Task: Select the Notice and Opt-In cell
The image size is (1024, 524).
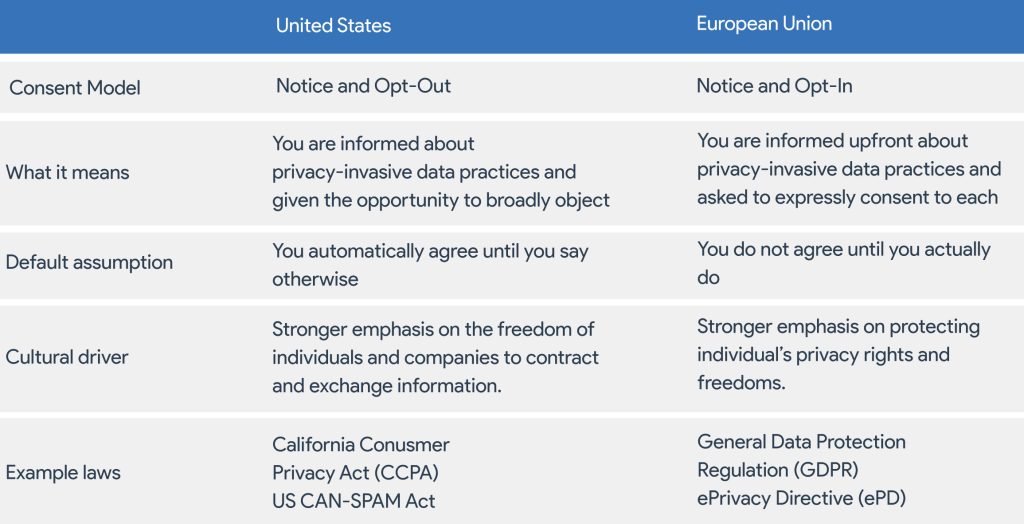Action: point(774,86)
